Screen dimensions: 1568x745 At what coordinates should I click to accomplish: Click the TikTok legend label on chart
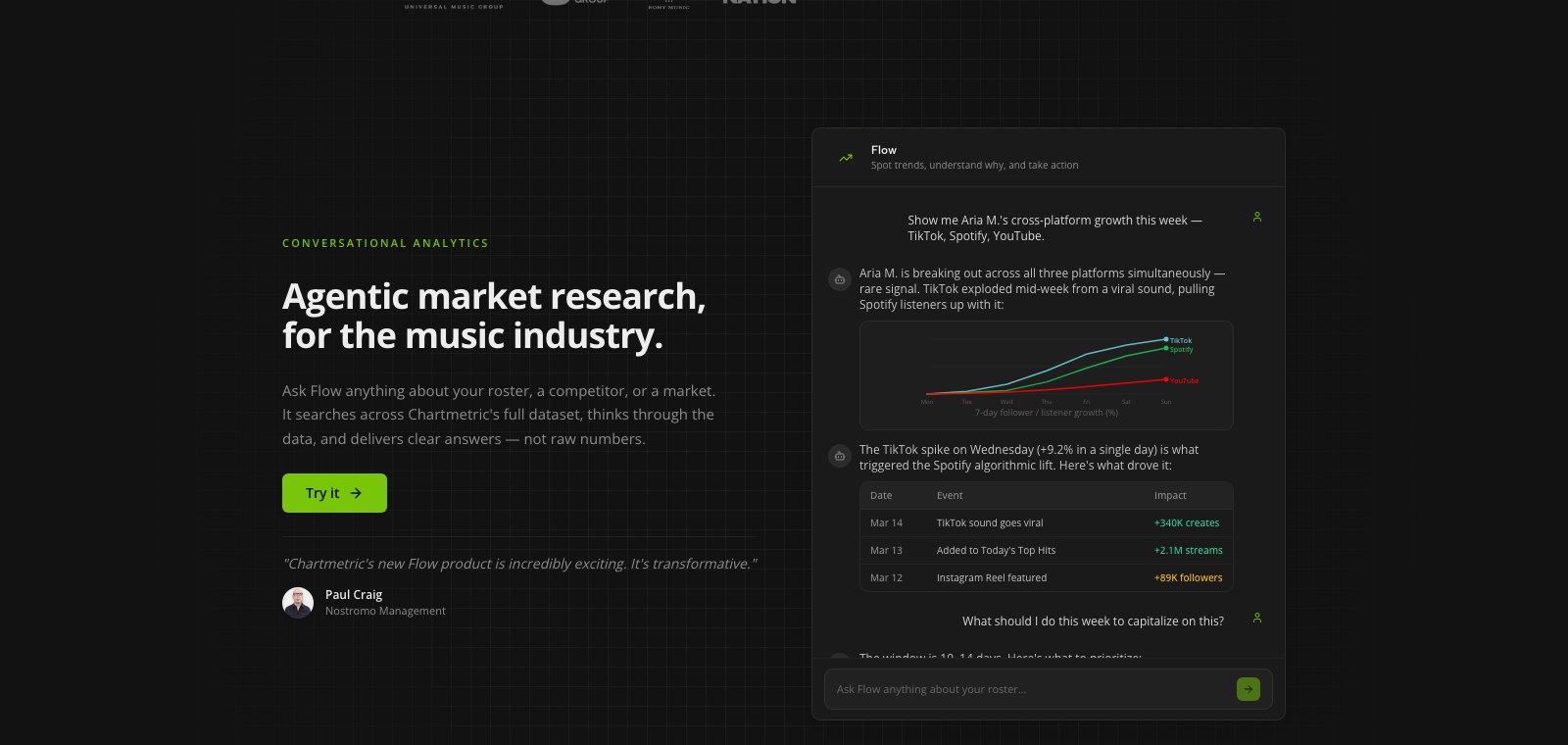1181,340
